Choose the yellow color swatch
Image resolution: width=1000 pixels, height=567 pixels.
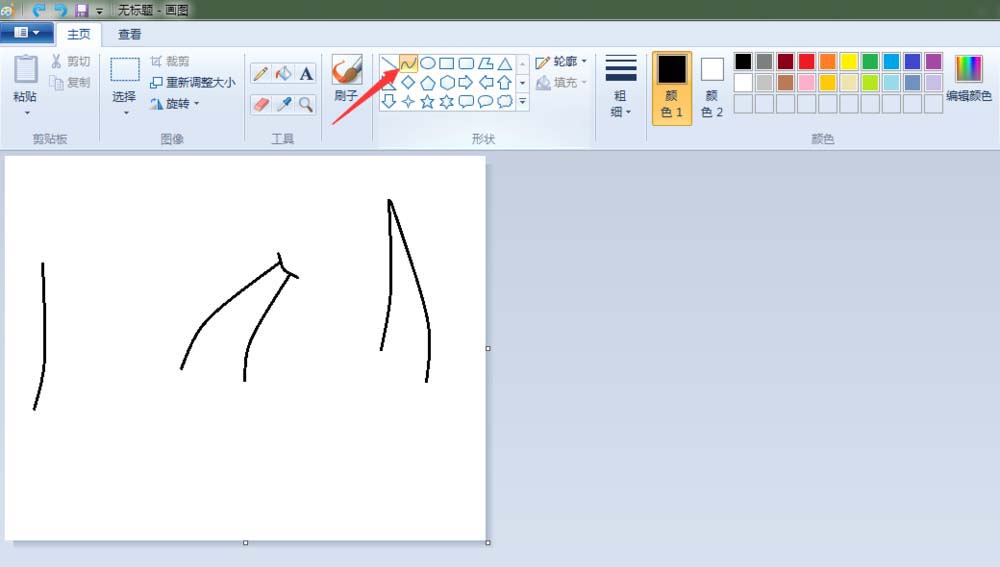[x=849, y=61]
